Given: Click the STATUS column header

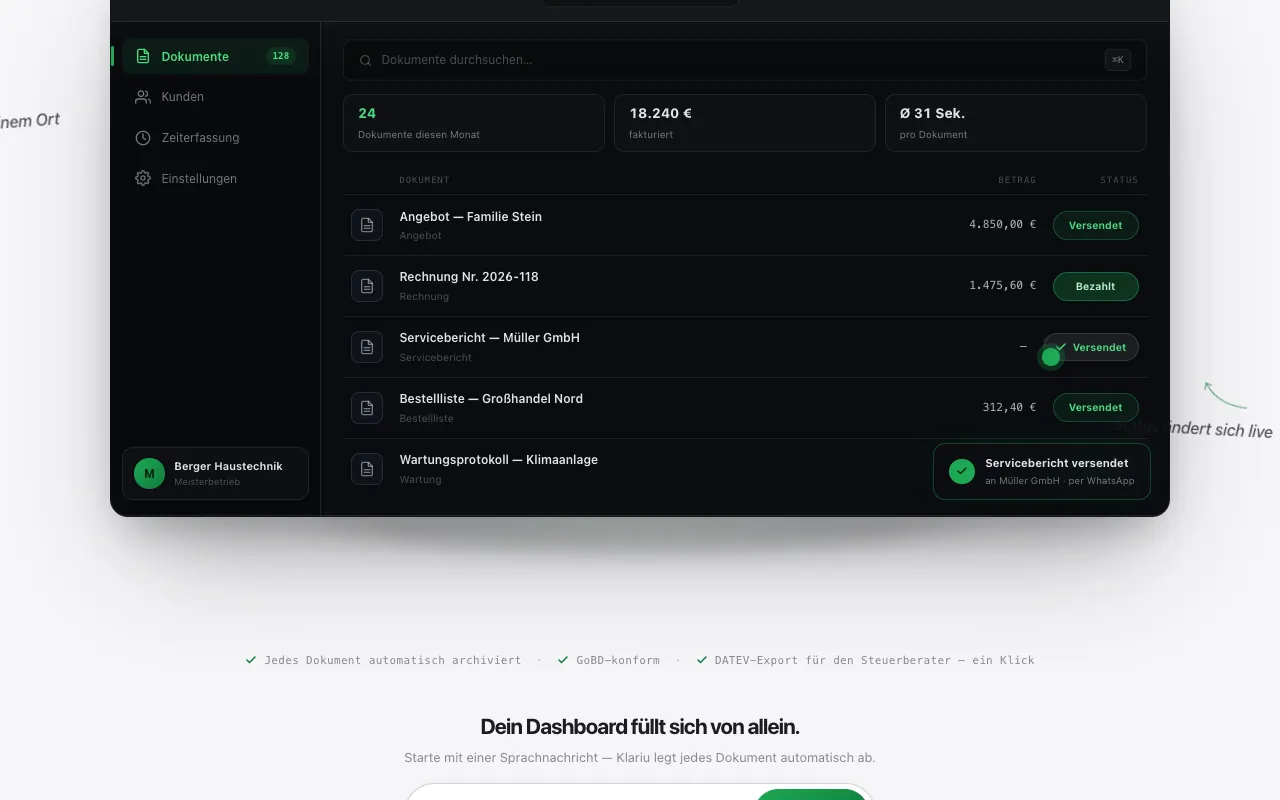Looking at the screenshot, I should pos(1119,180).
